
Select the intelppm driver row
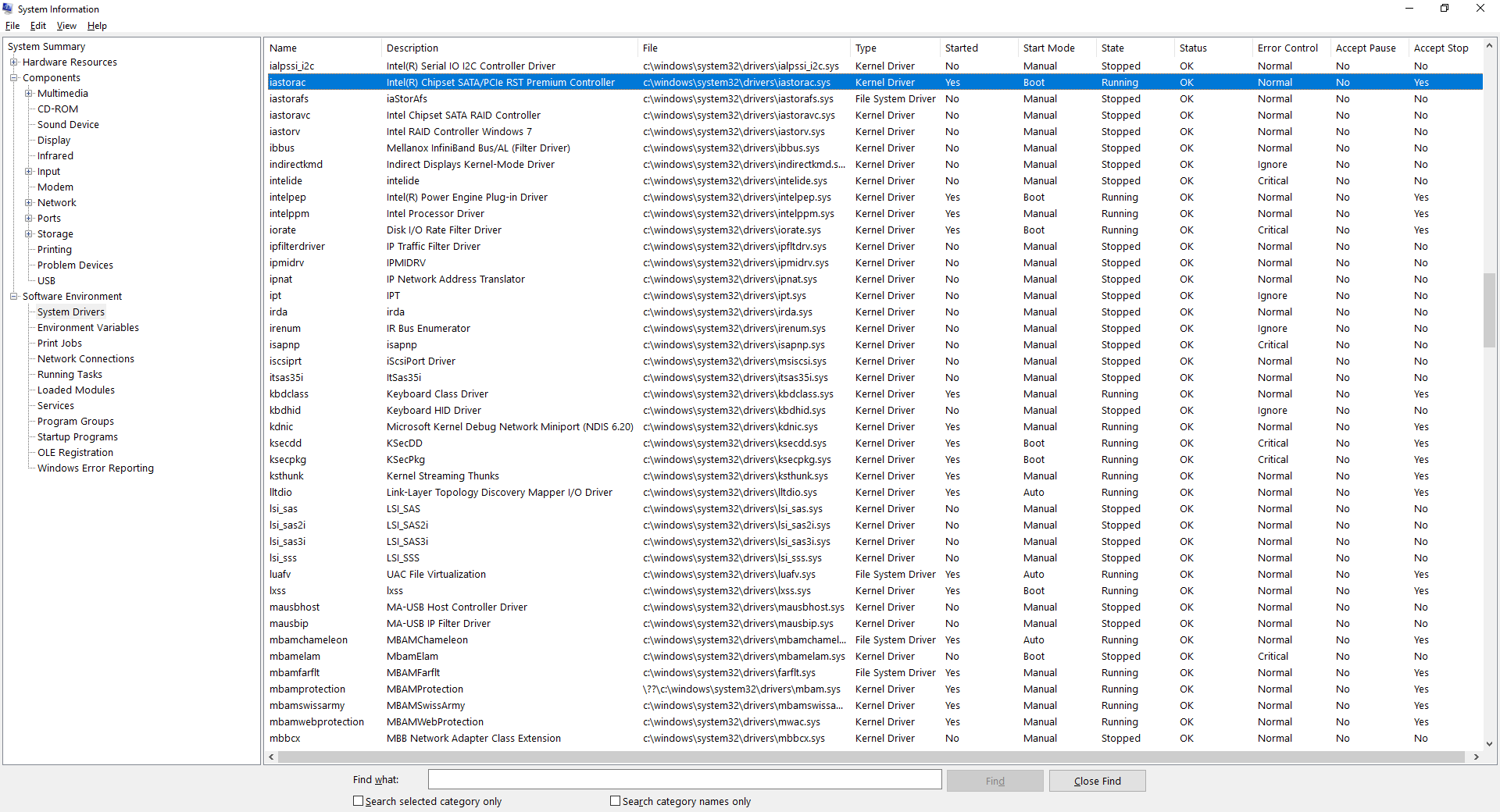[875, 213]
